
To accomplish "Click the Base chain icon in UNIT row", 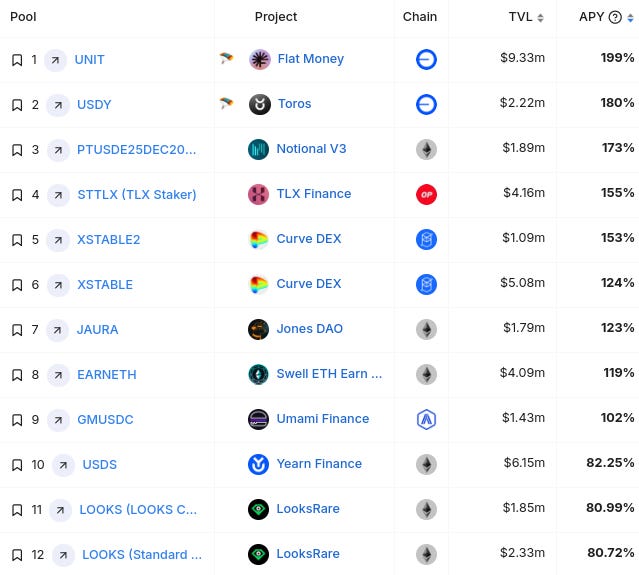I will (x=426, y=59).
